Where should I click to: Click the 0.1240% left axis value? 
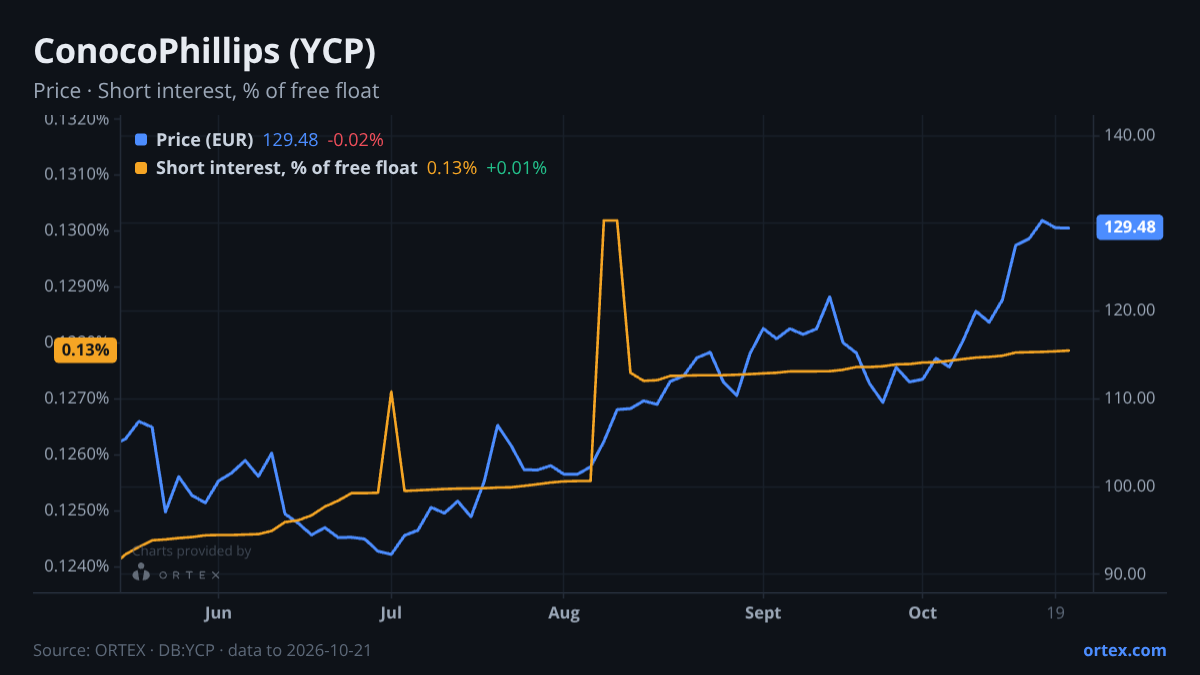(x=75, y=566)
